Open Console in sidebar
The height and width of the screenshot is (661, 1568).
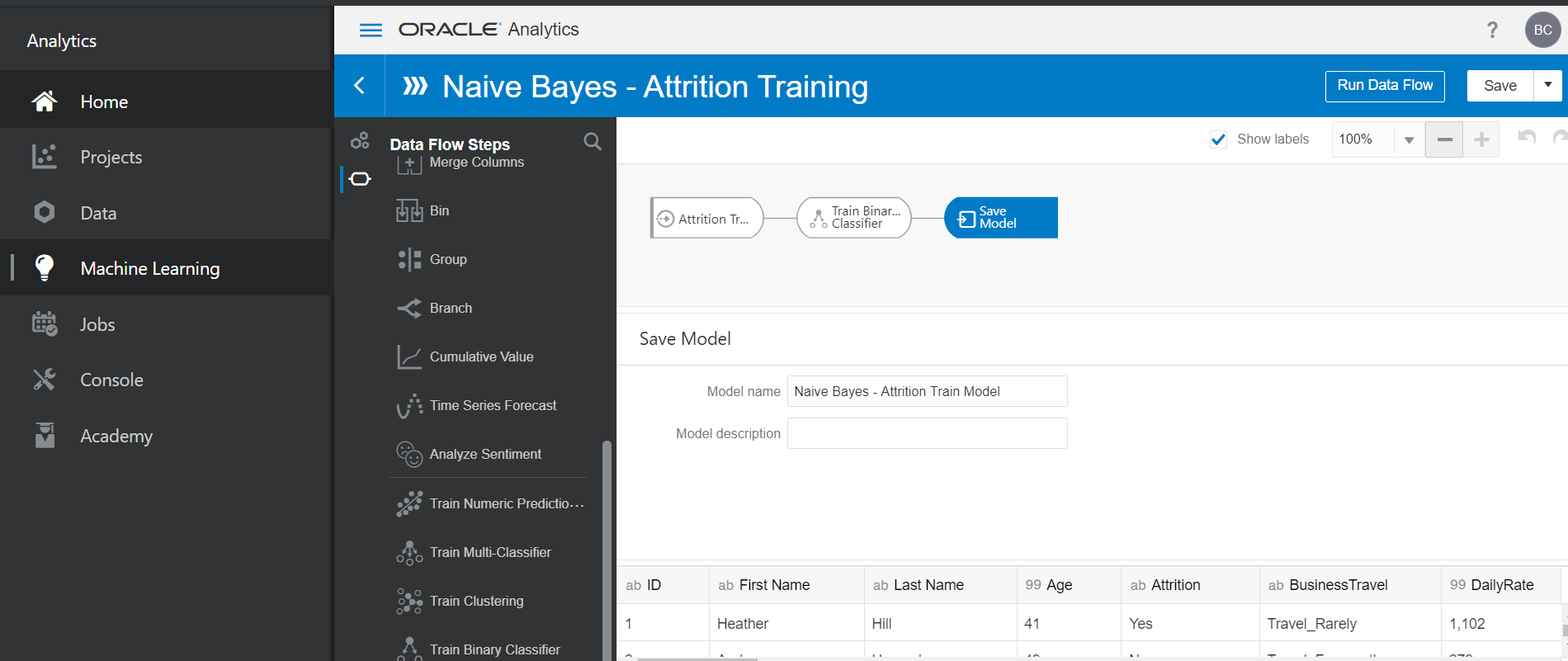[166, 380]
